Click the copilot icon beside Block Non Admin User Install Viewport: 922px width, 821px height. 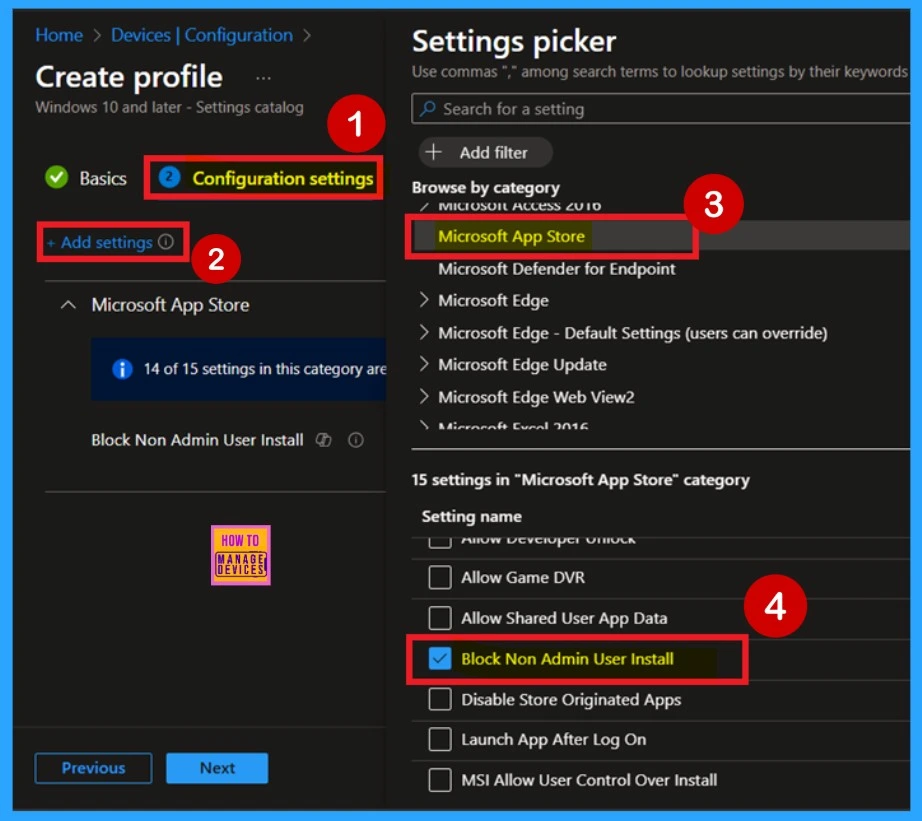[x=323, y=440]
